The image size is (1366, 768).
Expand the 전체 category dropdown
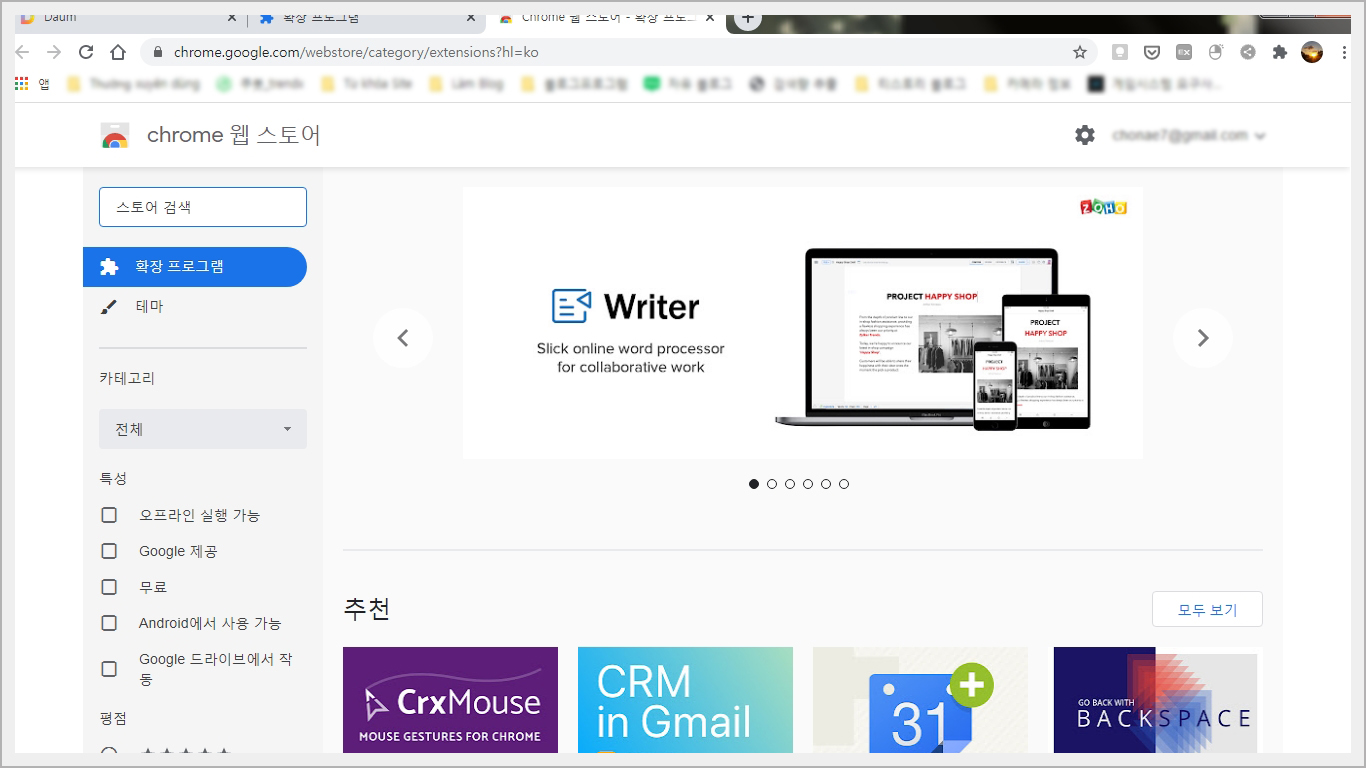(203, 429)
